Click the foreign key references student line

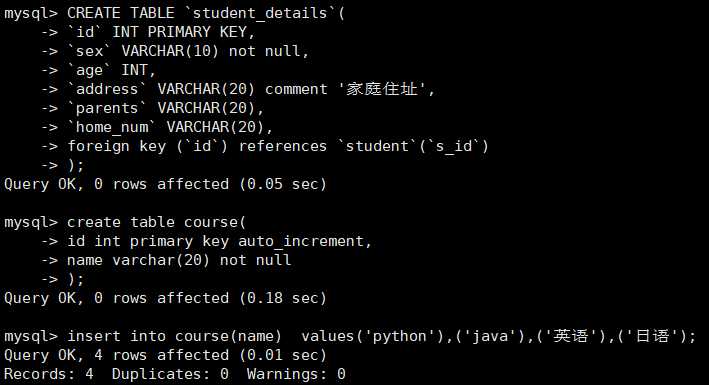278,146
